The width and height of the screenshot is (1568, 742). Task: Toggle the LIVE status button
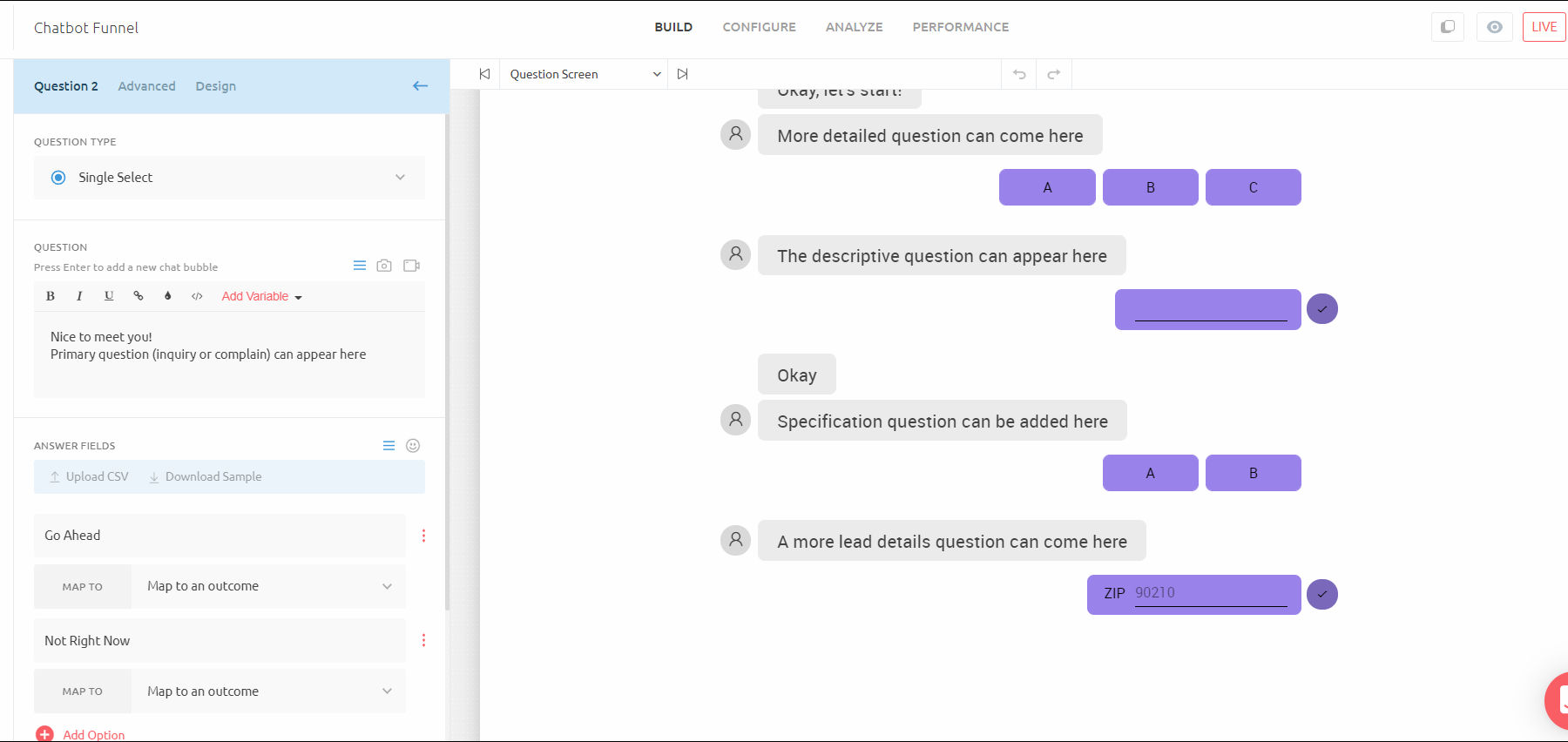pos(1544,27)
